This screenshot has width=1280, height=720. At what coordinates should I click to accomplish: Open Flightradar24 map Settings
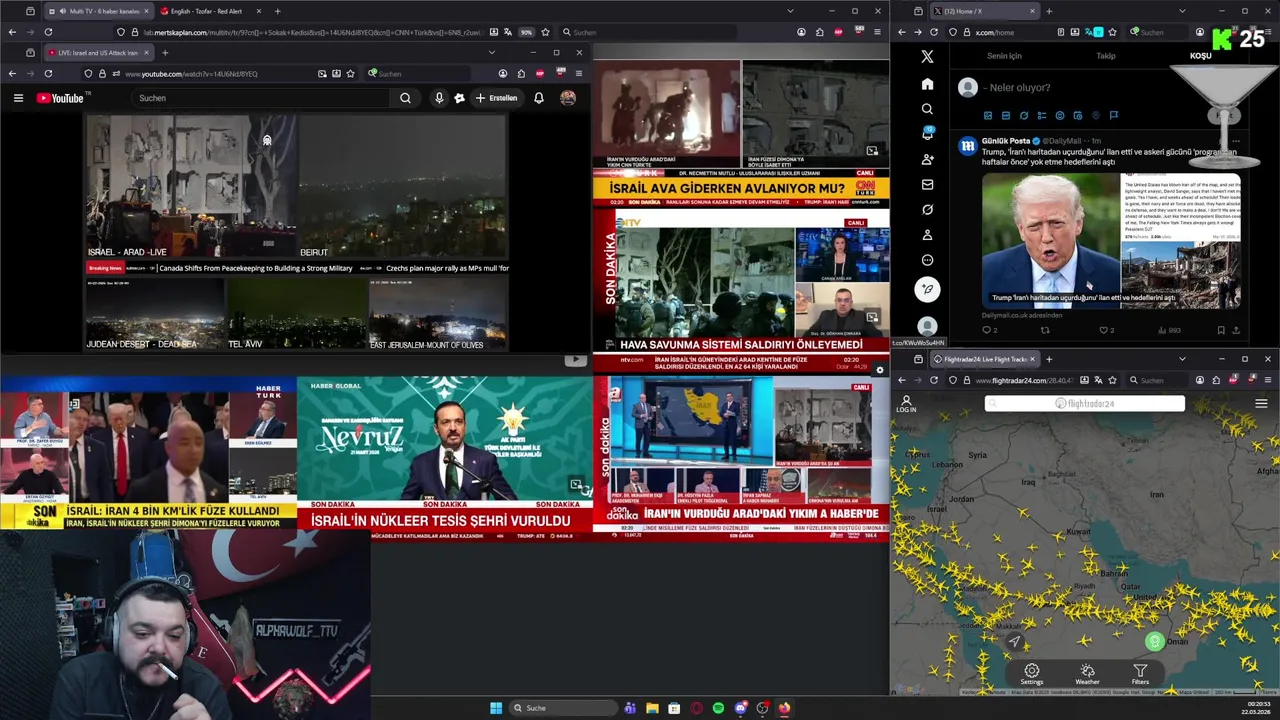(x=1031, y=675)
